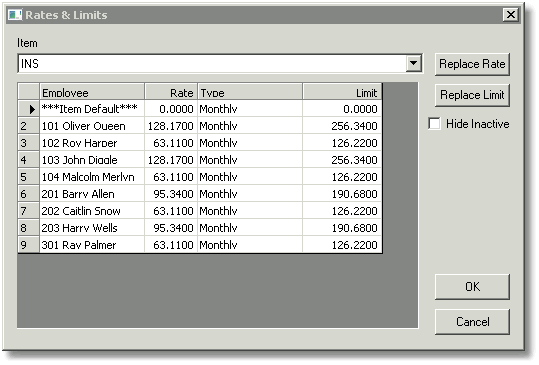Open the Item dropdown arrow
Image resolution: width=539 pixels, height=365 pixels.
coord(413,64)
